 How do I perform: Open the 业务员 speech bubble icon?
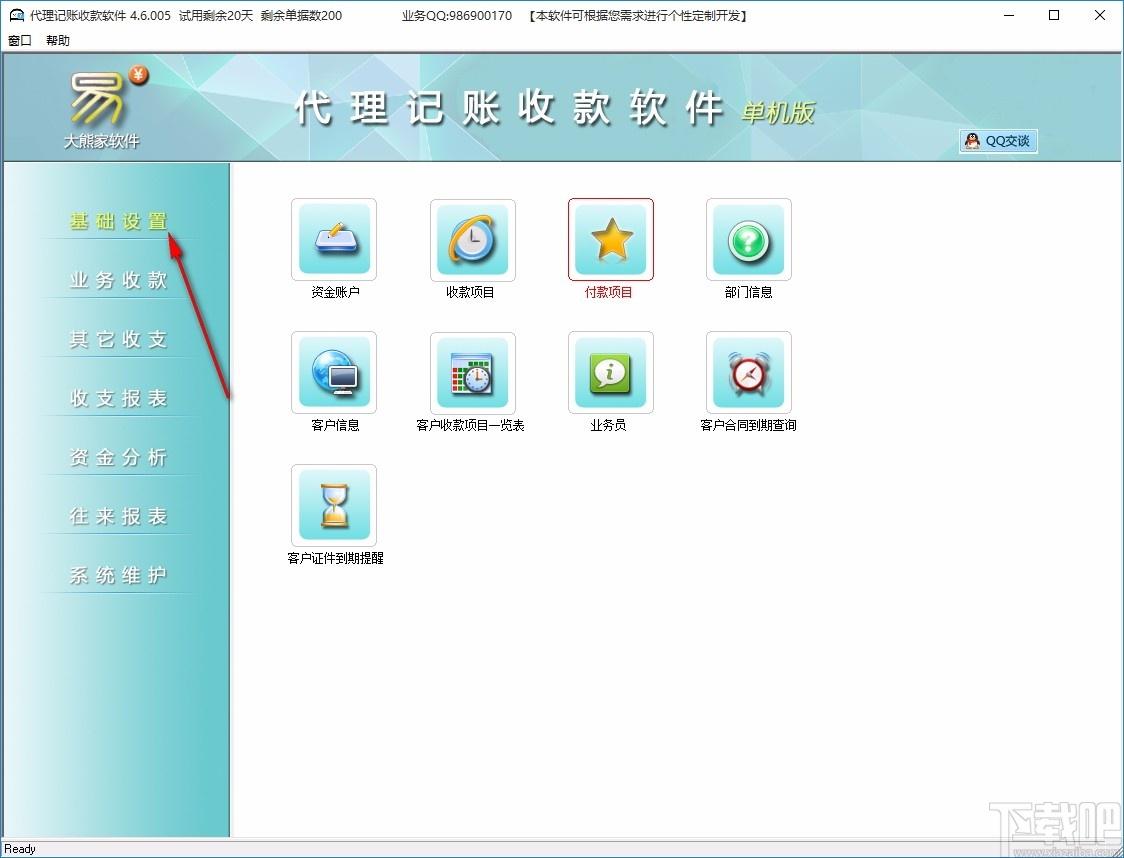611,373
